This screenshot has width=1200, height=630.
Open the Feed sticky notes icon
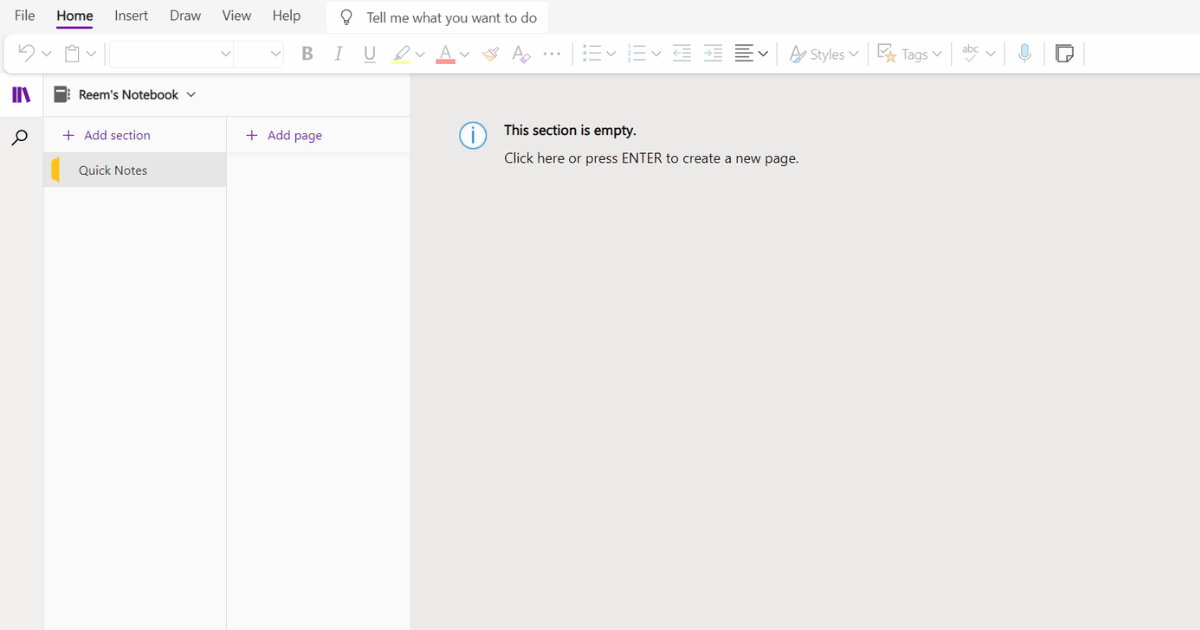[x=1064, y=53]
